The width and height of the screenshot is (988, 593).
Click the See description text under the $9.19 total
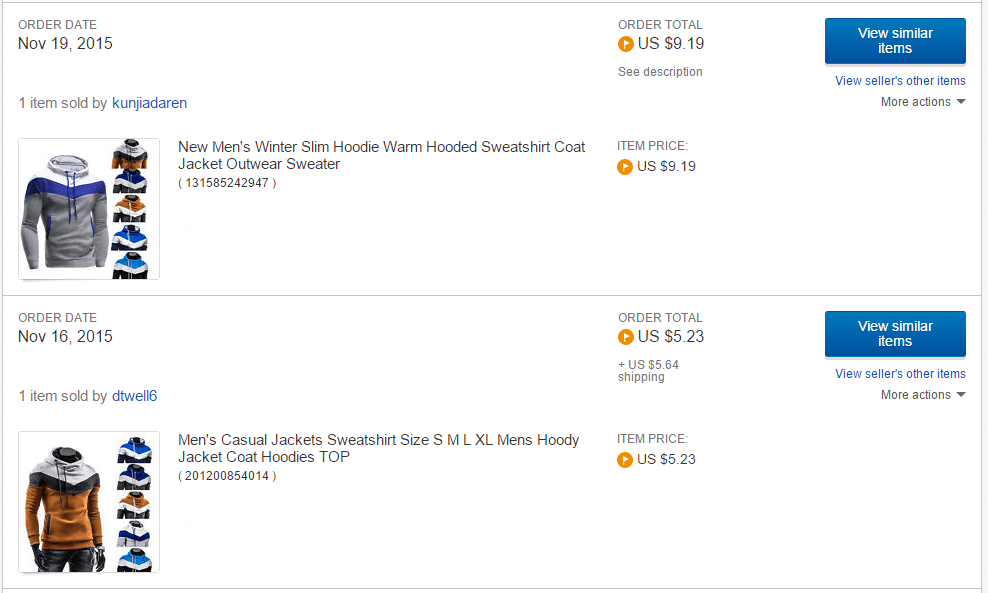tap(660, 72)
